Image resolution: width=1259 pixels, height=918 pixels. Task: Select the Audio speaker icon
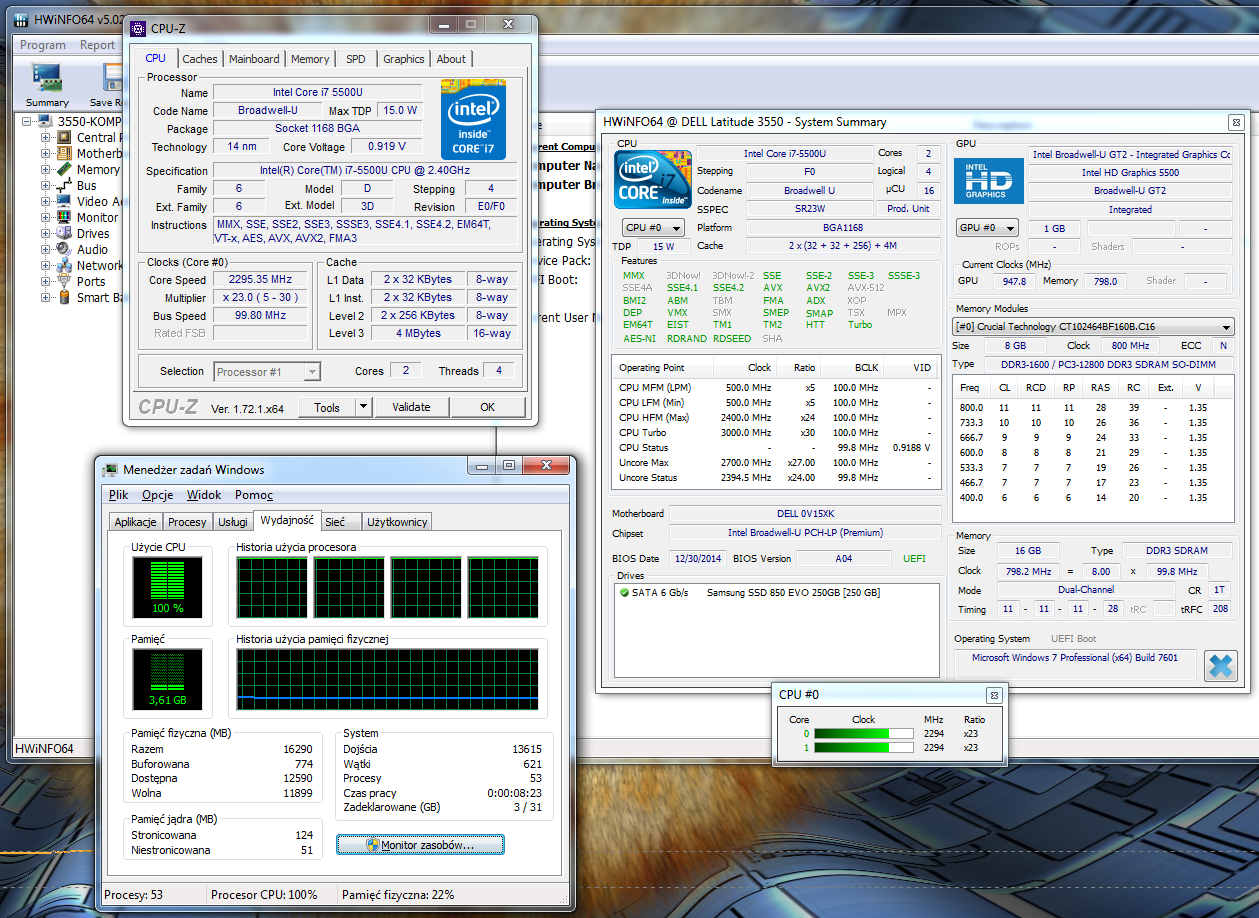pyautogui.click(x=65, y=250)
